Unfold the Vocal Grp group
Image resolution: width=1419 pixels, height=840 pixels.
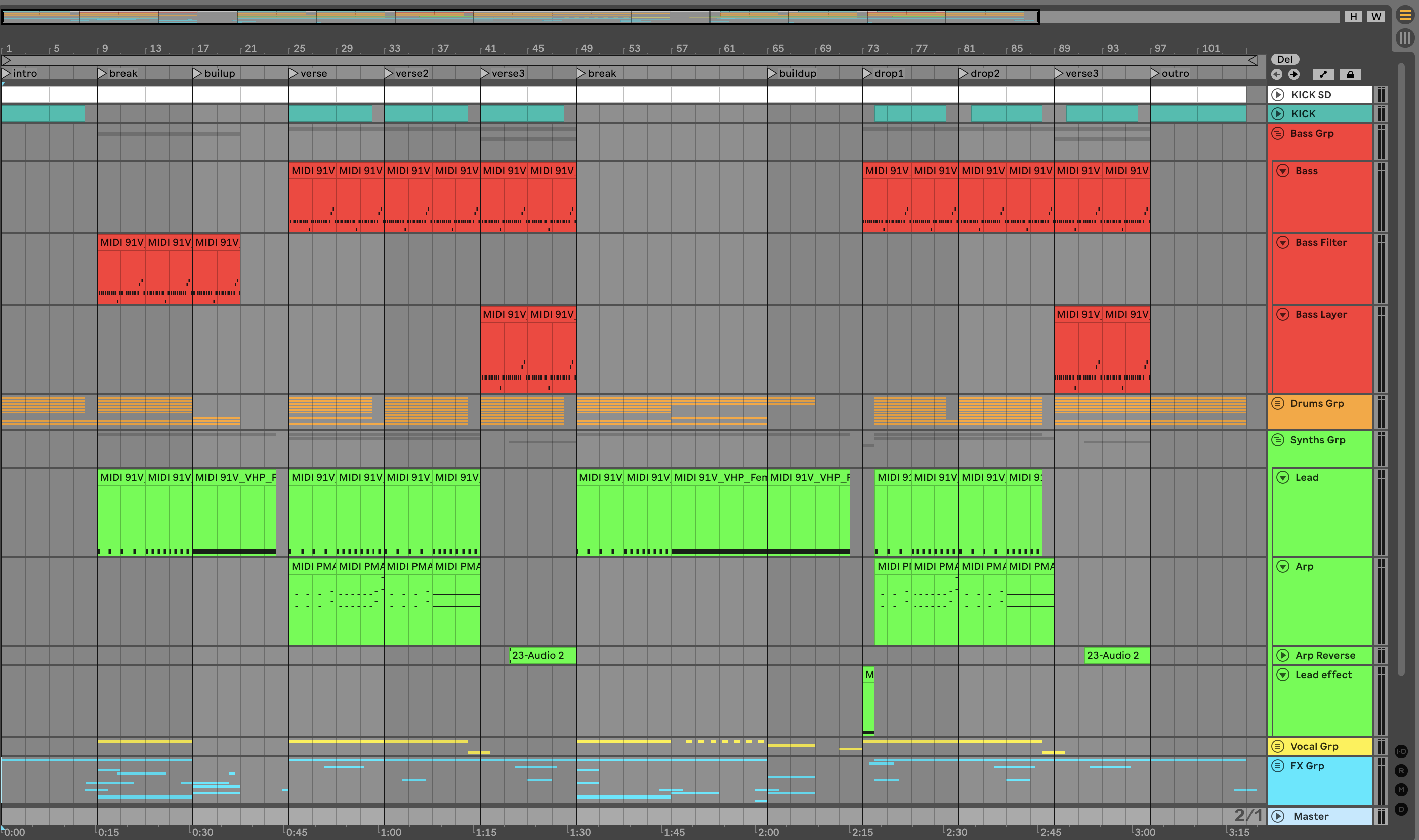pyautogui.click(x=1277, y=746)
